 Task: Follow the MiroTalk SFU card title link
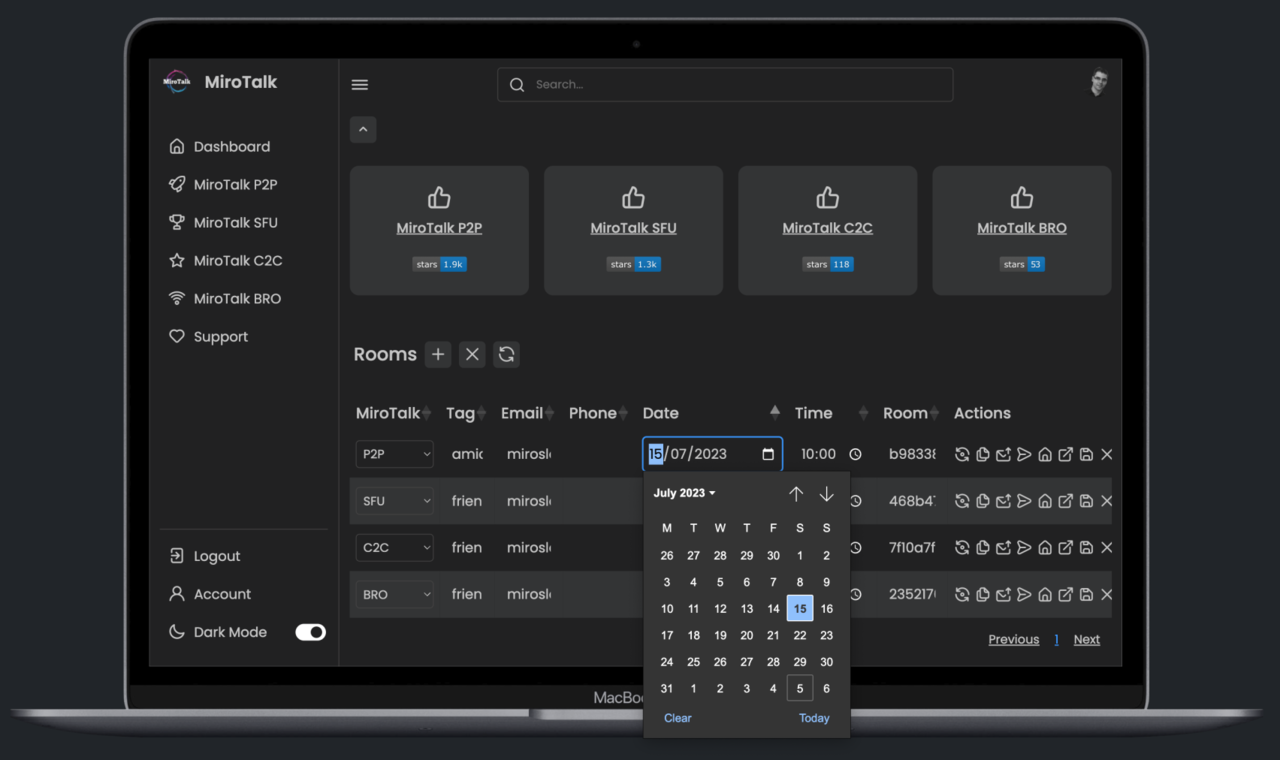point(633,228)
